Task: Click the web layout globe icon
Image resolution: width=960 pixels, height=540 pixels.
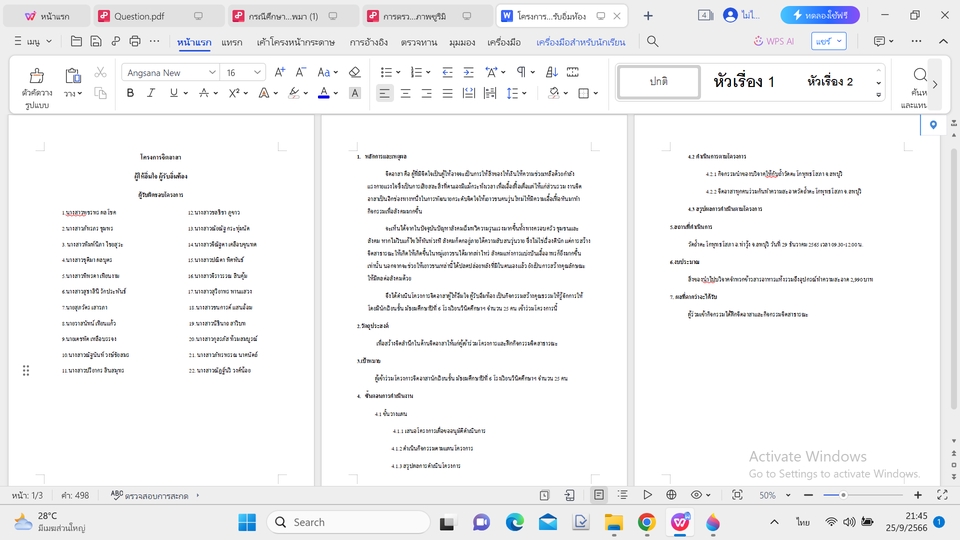Action: click(672, 495)
